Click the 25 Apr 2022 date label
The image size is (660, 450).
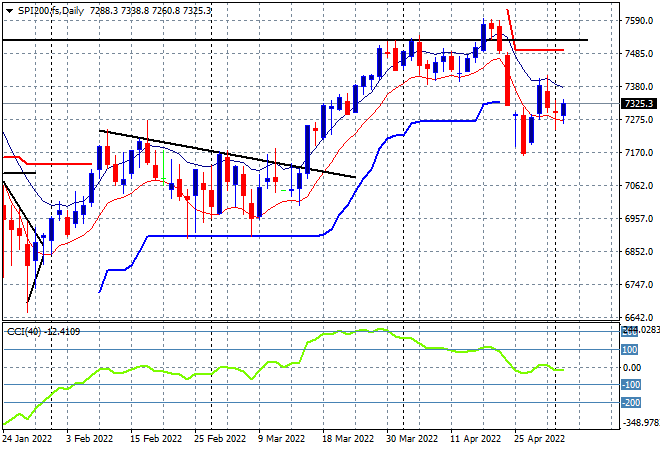pos(539,439)
